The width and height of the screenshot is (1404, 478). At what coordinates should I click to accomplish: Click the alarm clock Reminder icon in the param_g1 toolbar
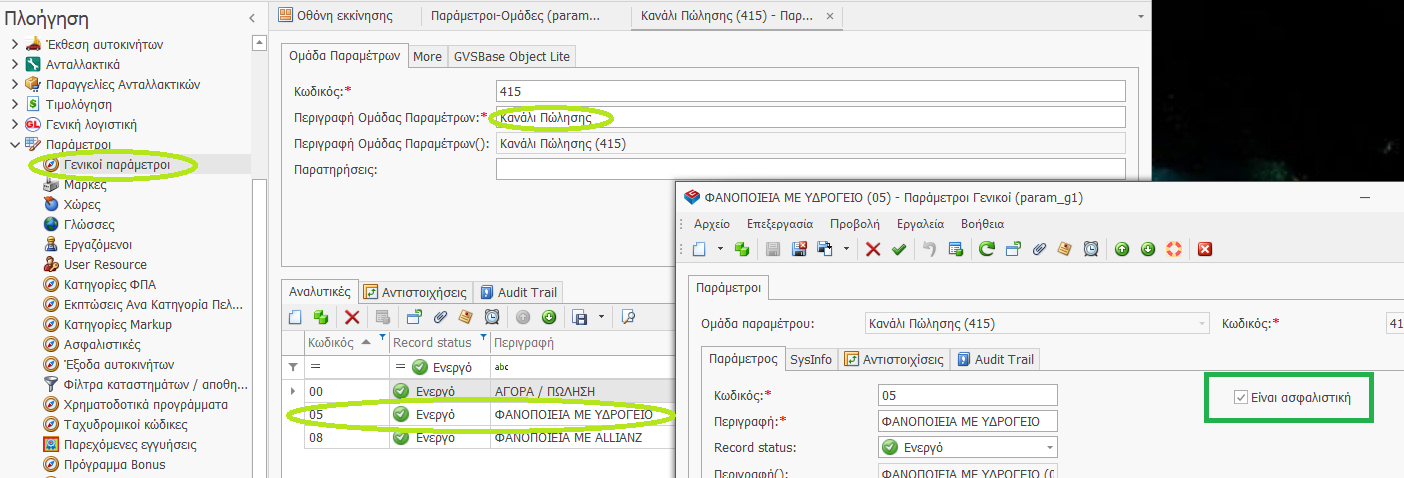[x=1091, y=249]
